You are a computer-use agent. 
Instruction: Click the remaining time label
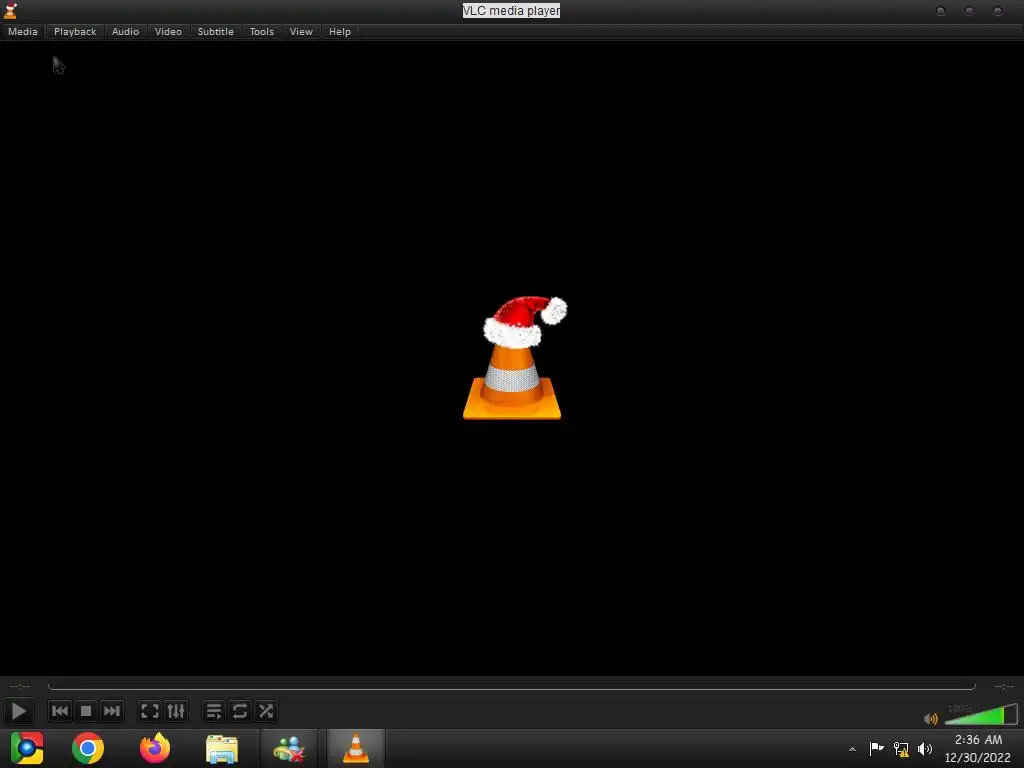[x=1003, y=686]
